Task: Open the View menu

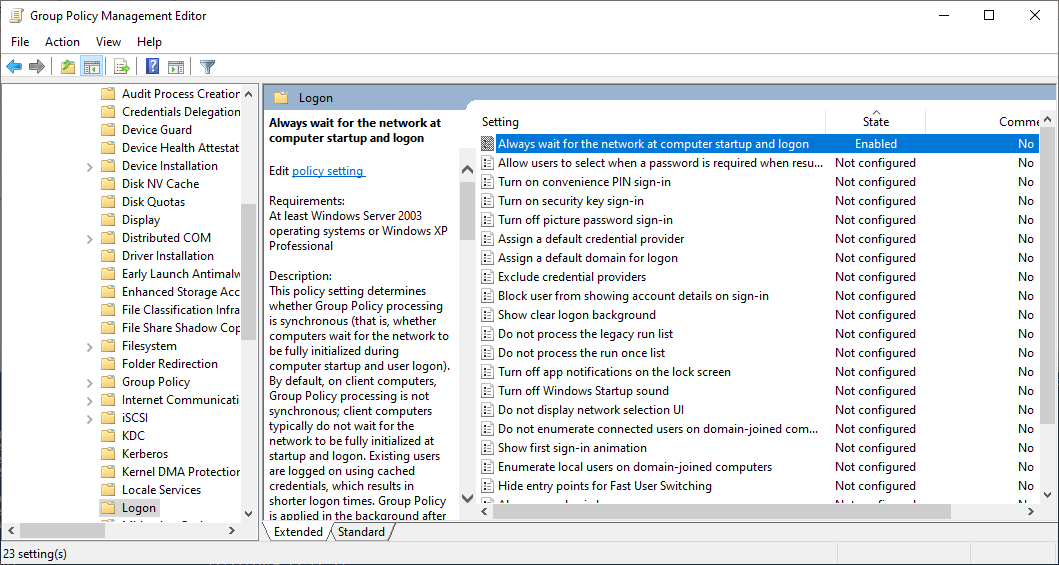Action: [x=108, y=42]
